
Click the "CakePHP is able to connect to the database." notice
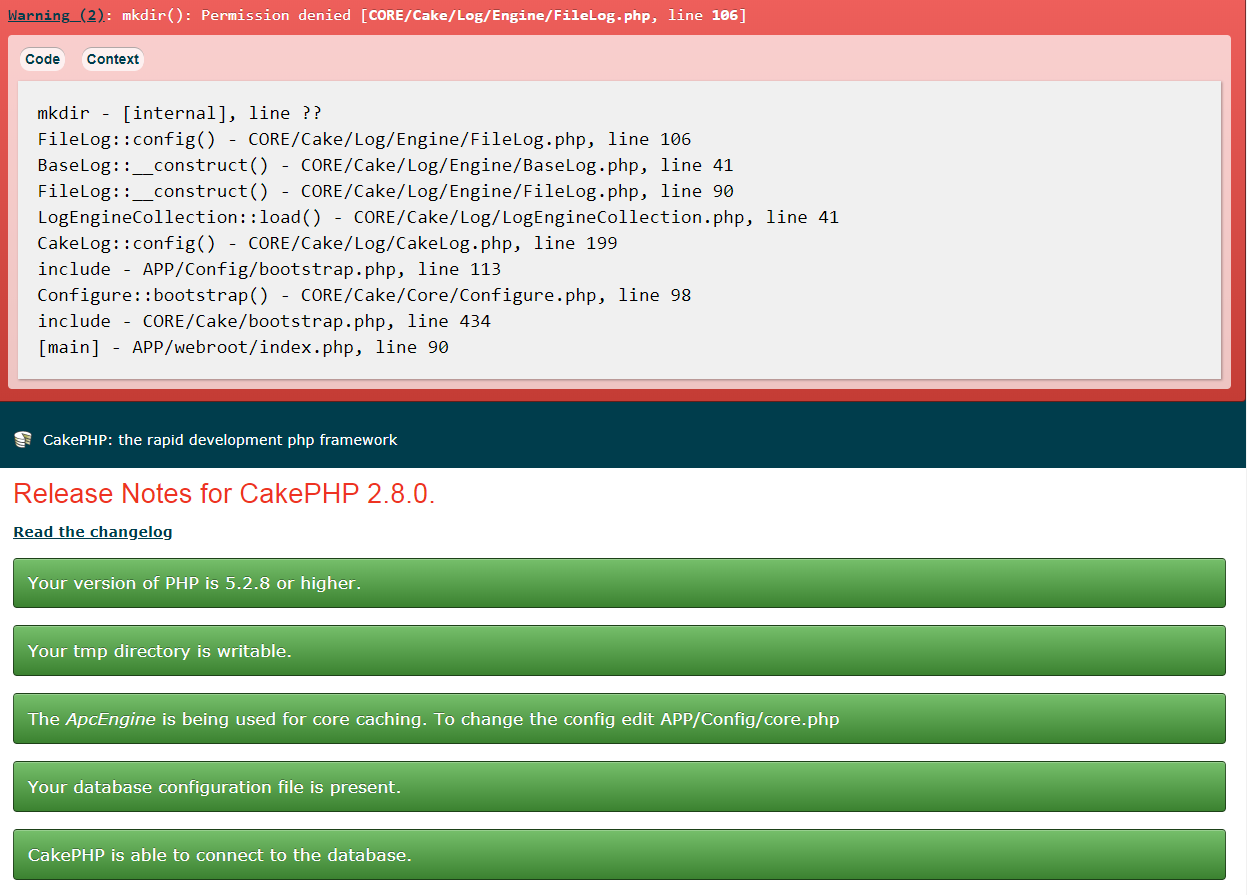(x=619, y=855)
